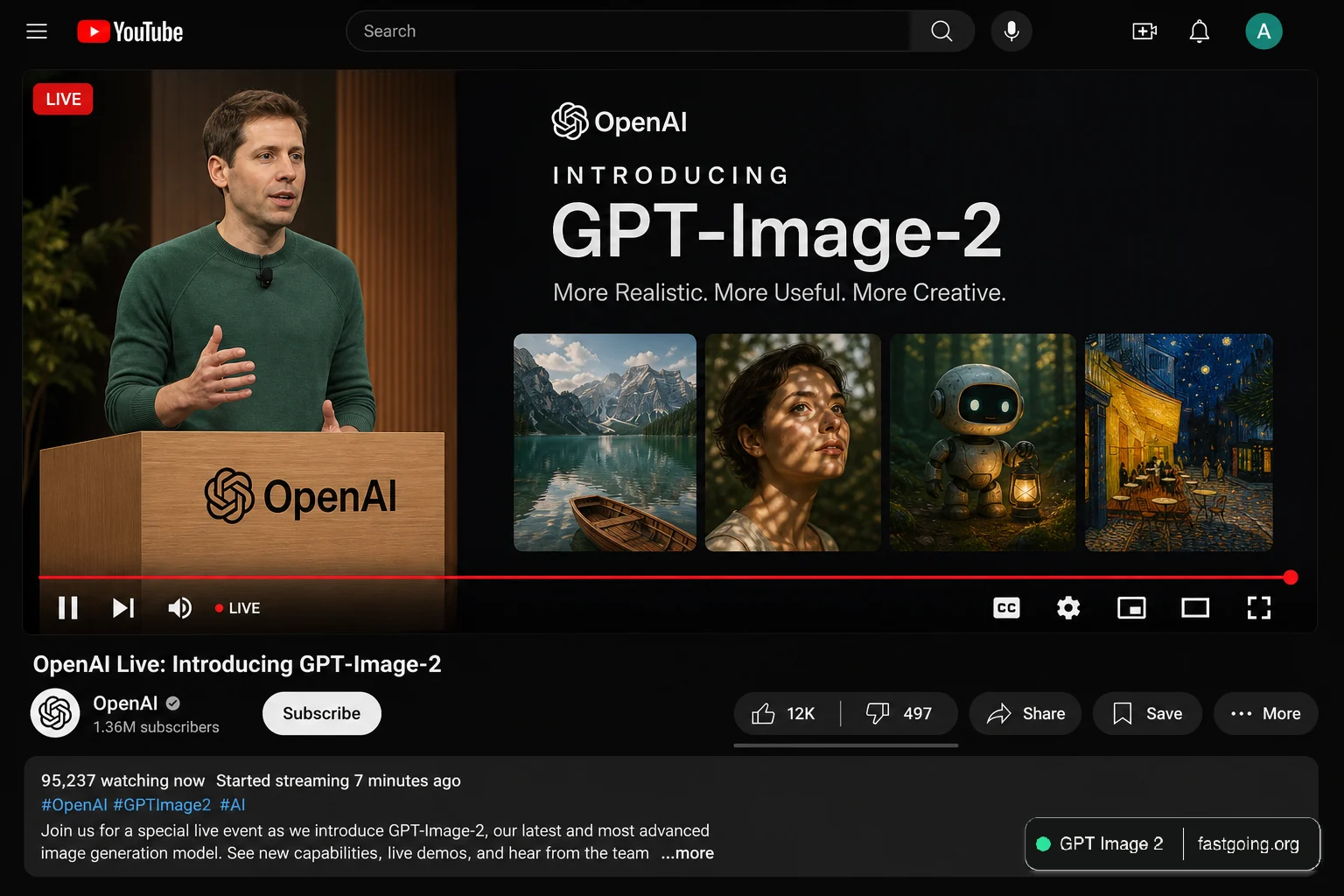This screenshot has height=896, width=1344.
Task: Enter fullscreen mode
Action: [x=1259, y=607]
